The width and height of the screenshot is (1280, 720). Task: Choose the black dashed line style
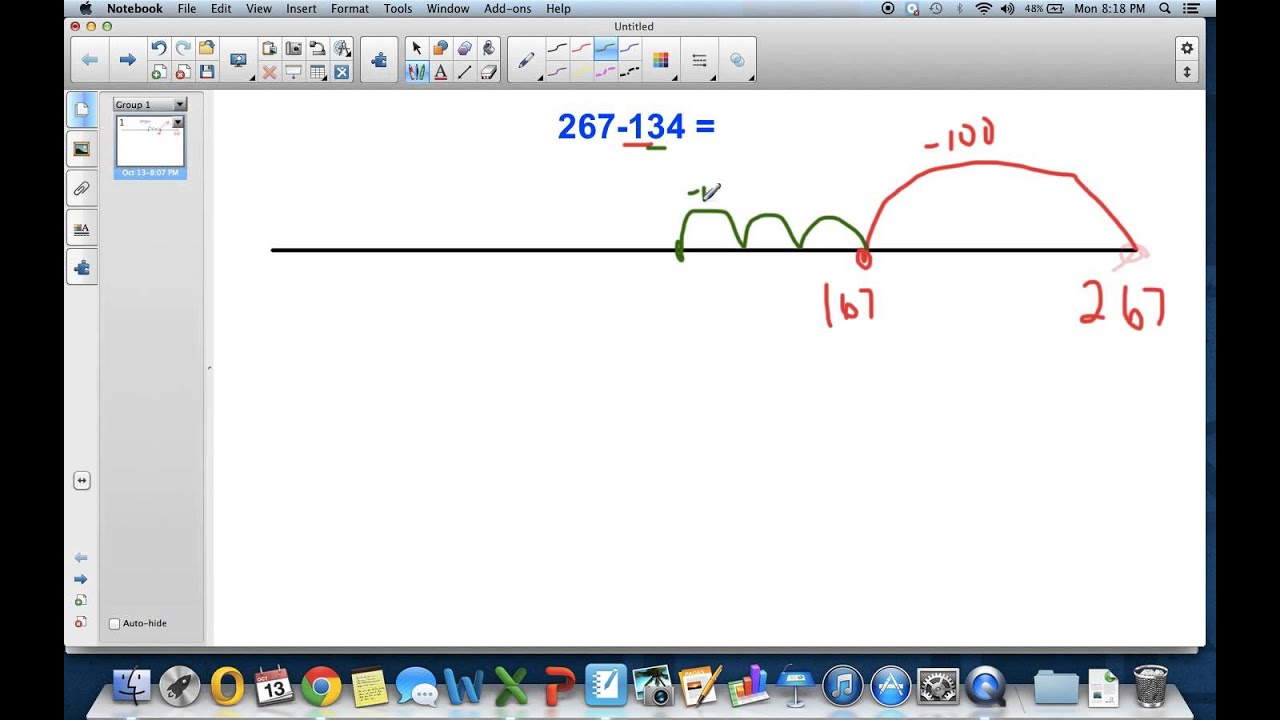[x=629, y=72]
